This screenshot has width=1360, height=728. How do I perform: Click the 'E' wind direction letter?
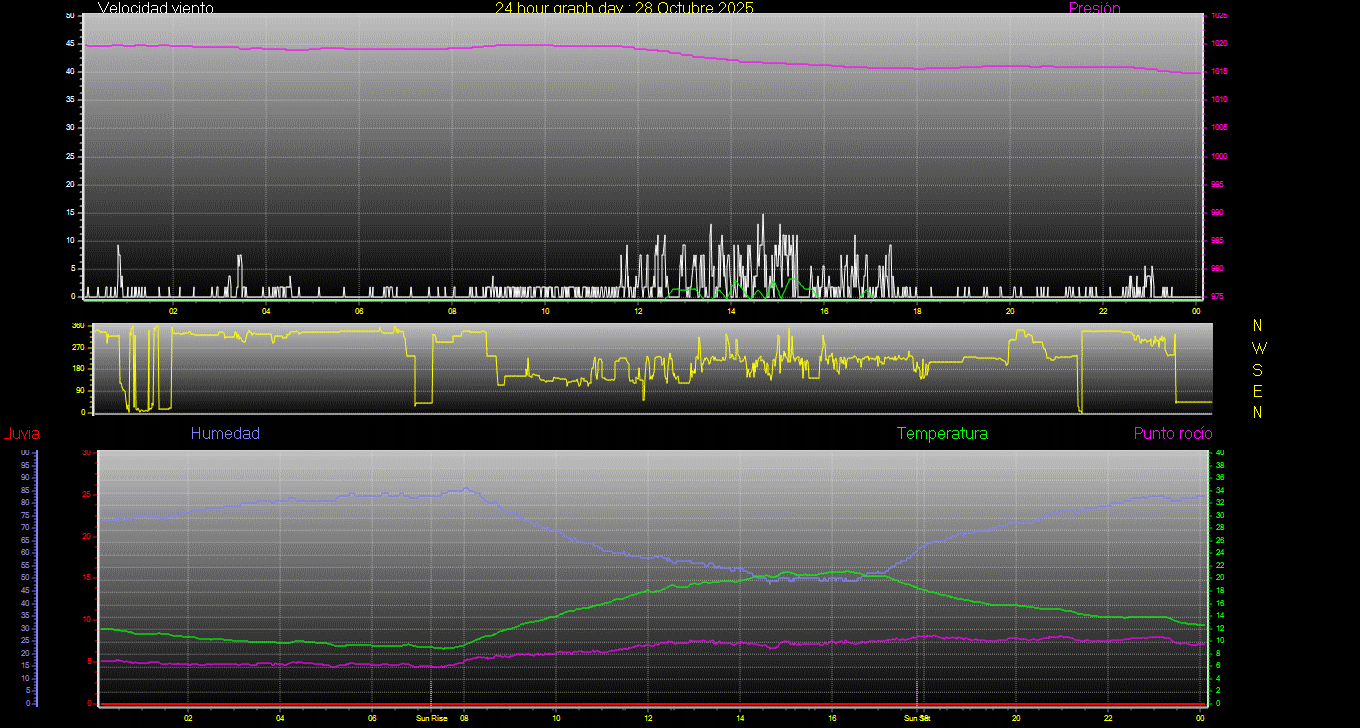point(1258,391)
